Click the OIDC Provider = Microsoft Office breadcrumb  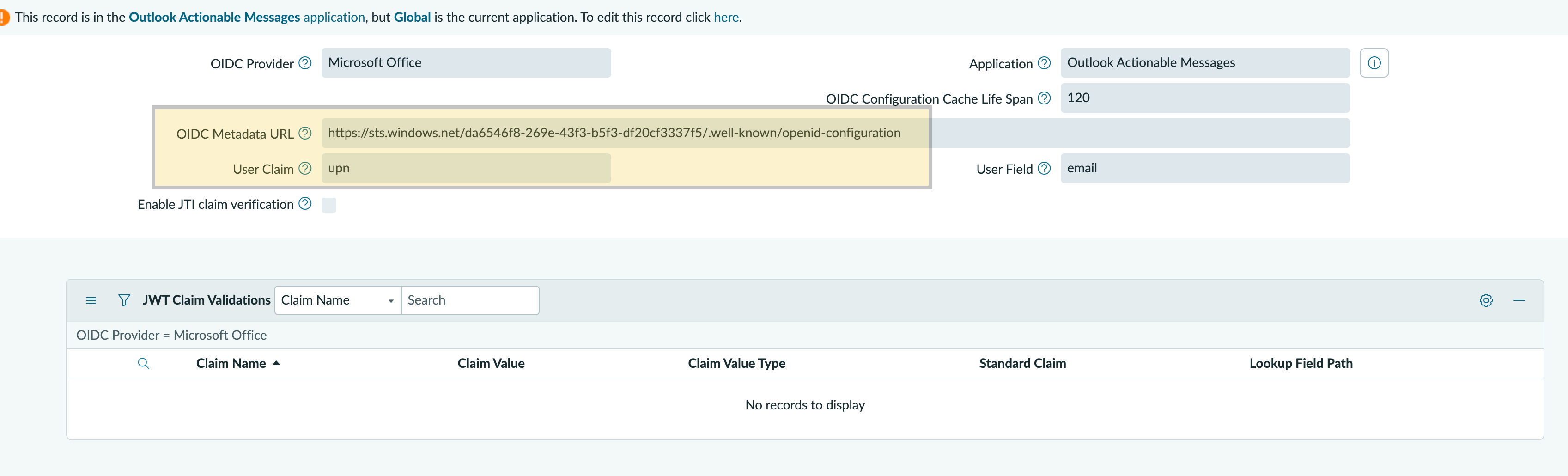click(x=171, y=336)
